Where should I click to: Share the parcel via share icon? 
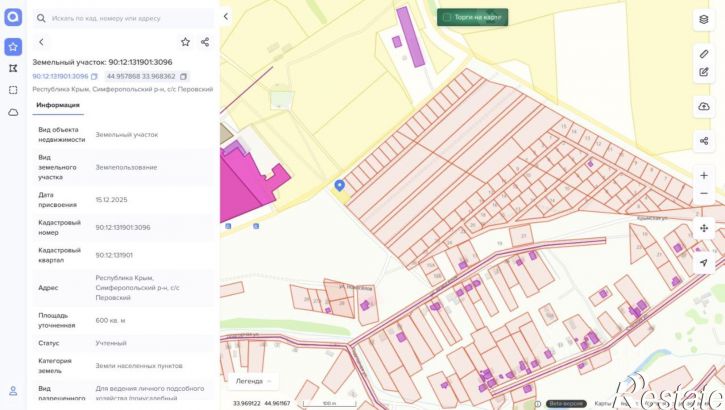205,42
